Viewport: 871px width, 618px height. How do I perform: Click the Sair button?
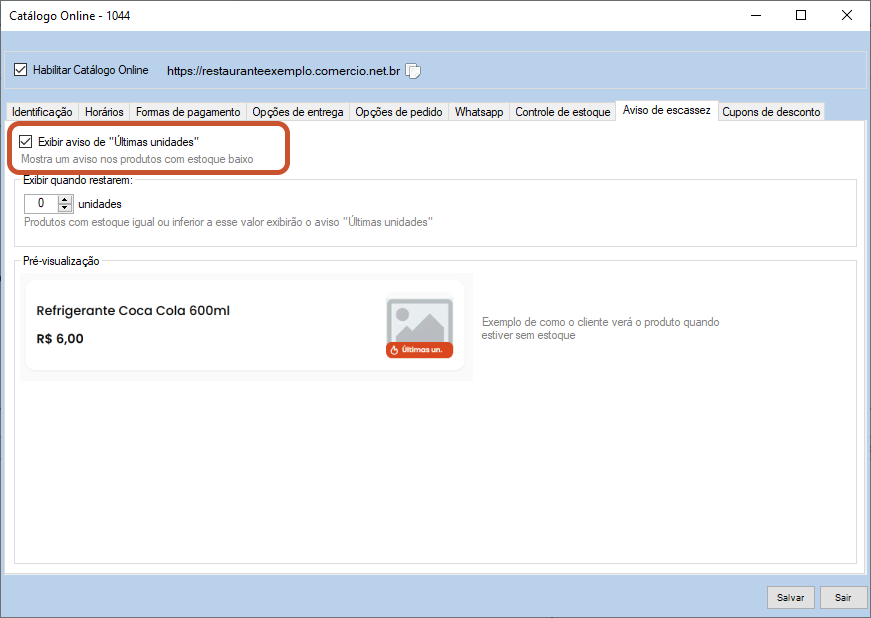tap(843, 597)
